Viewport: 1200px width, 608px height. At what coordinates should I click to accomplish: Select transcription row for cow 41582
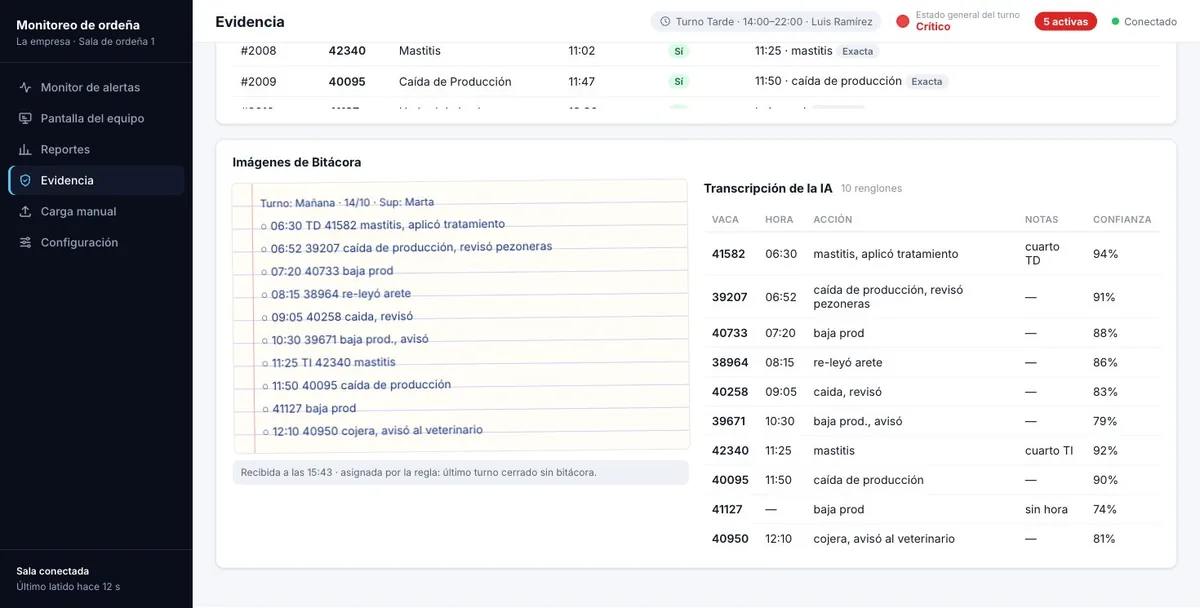tap(932, 254)
